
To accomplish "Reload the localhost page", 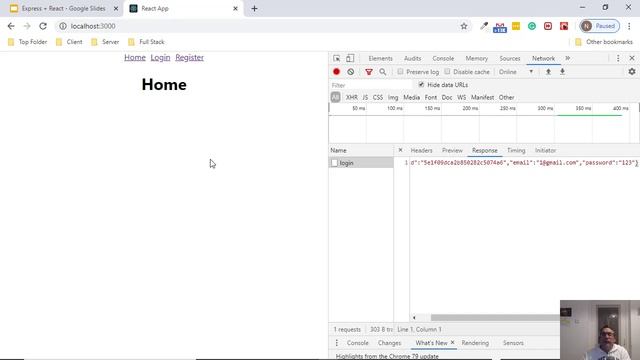I will [x=43, y=26].
